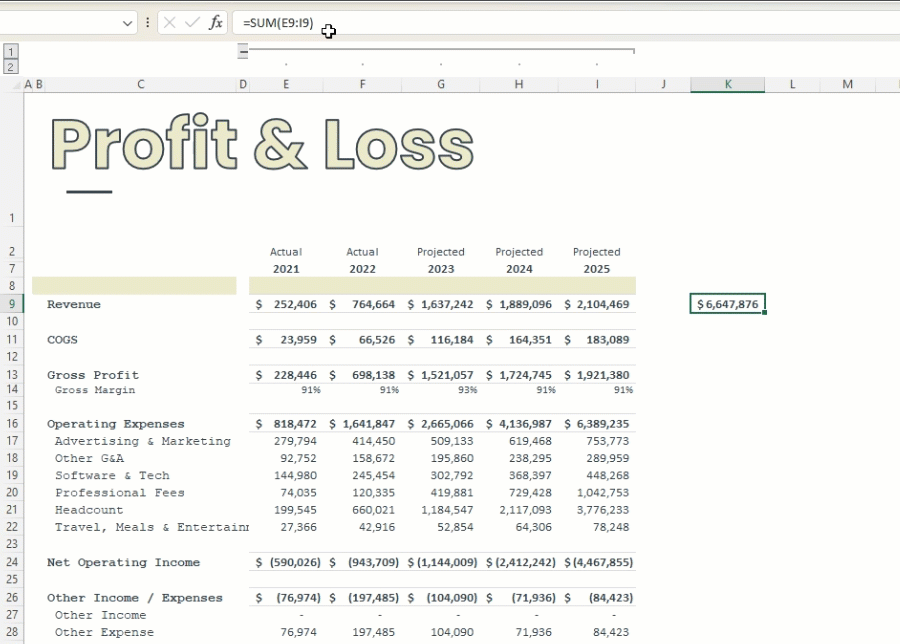The width and height of the screenshot is (900, 644).
Task: Click the 2023 year header cell
Action: (x=441, y=269)
